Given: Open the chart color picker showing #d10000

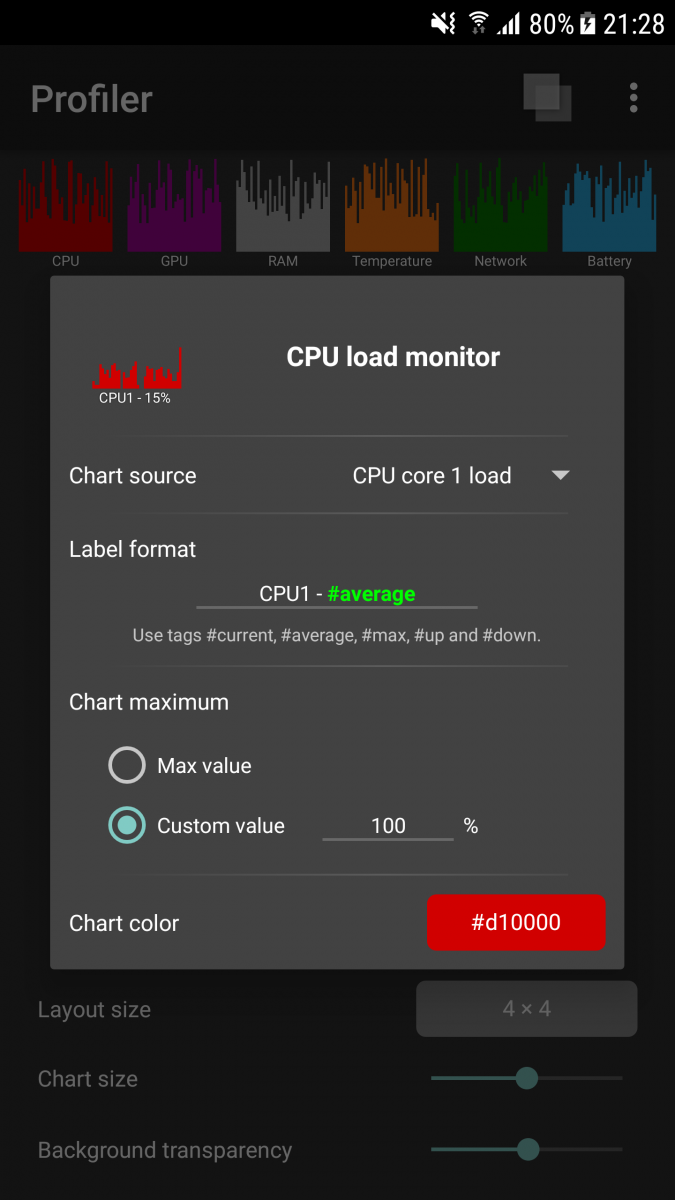Looking at the screenshot, I should pyautogui.click(x=516, y=922).
